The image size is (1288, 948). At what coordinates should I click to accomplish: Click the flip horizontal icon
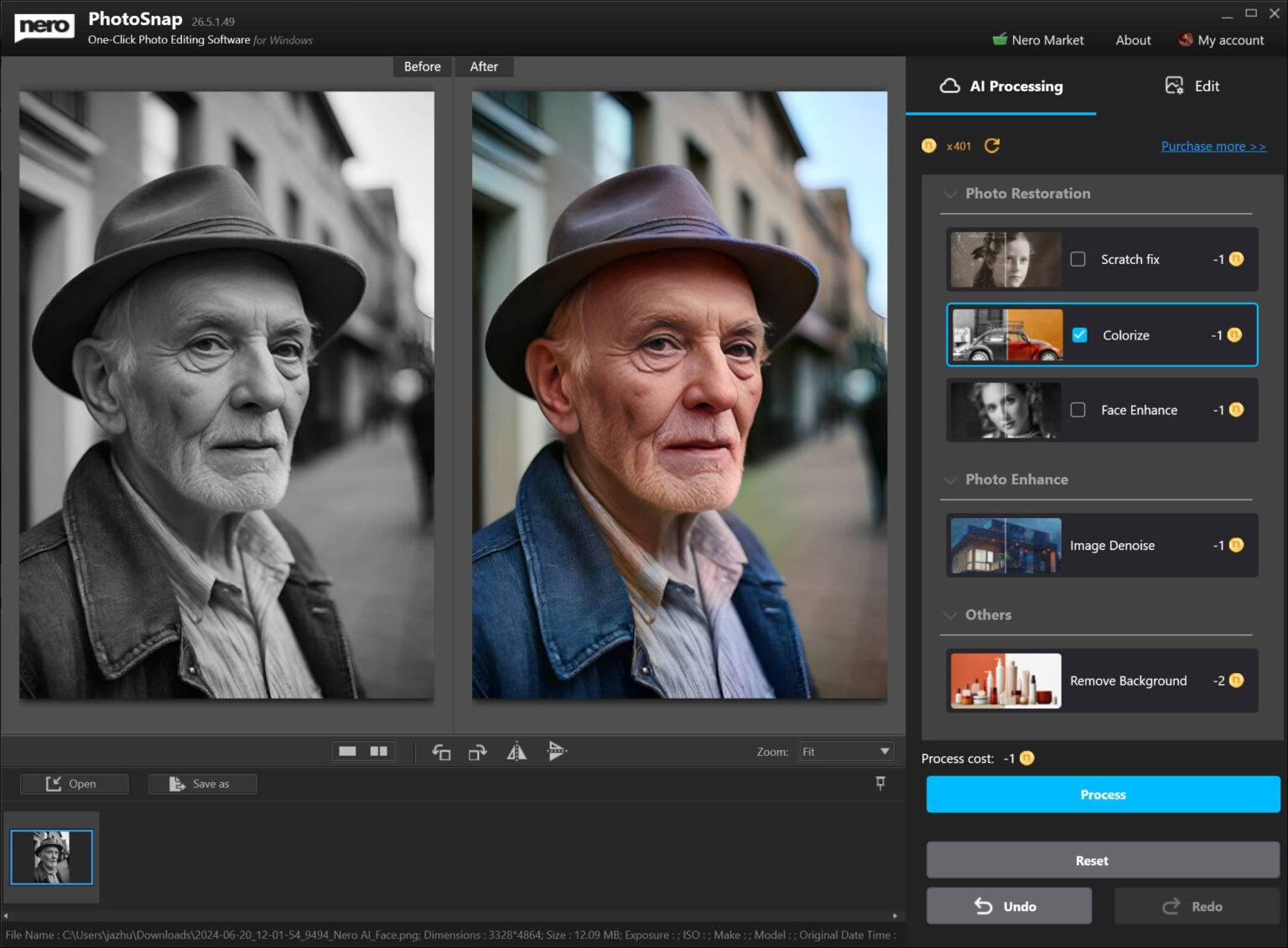click(x=517, y=751)
